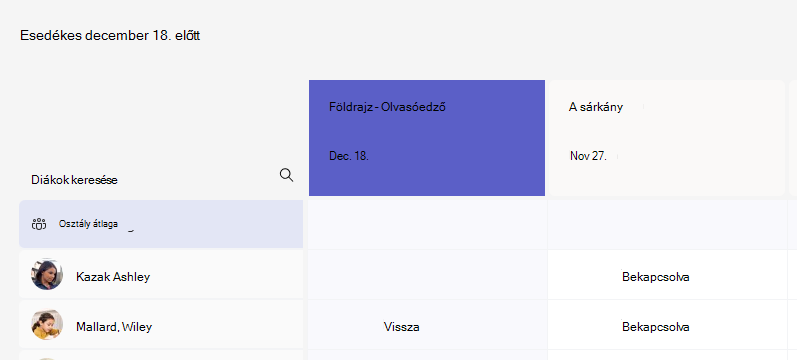This screenshot has width=797, height=360.
Task: Click the magnifier search icon
Action: 286,175
